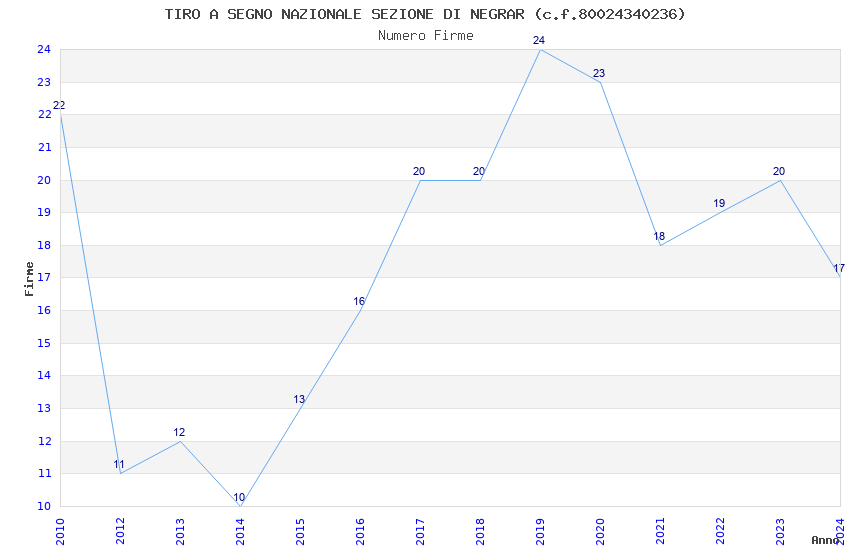Select the 2014 year label on x-axis
This screenshot has height=550, width=850.
(240, 531)
